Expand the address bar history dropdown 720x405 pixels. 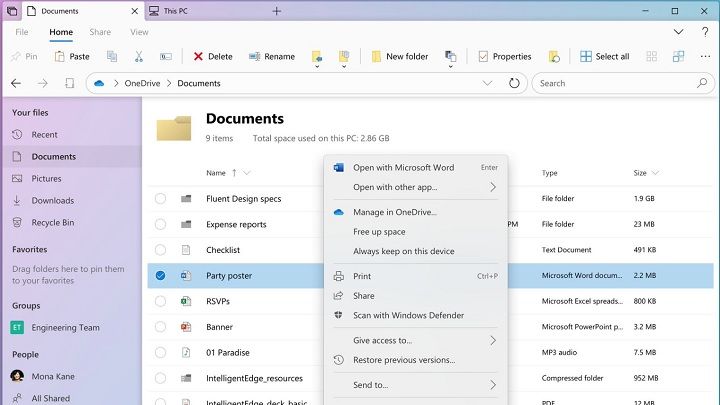pyautogui.click(x=488, y=84)
